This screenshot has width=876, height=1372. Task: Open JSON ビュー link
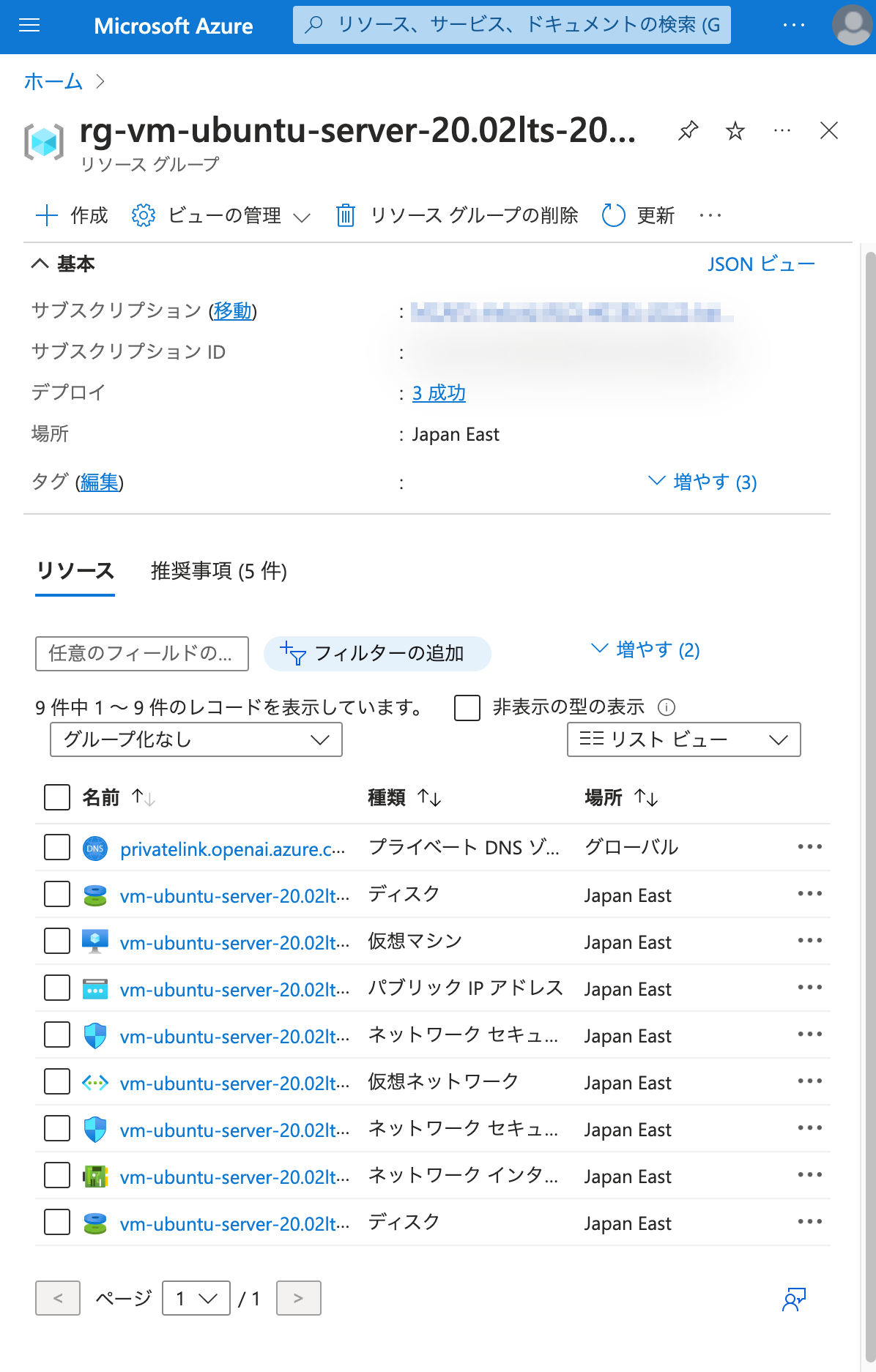[761, 264]
